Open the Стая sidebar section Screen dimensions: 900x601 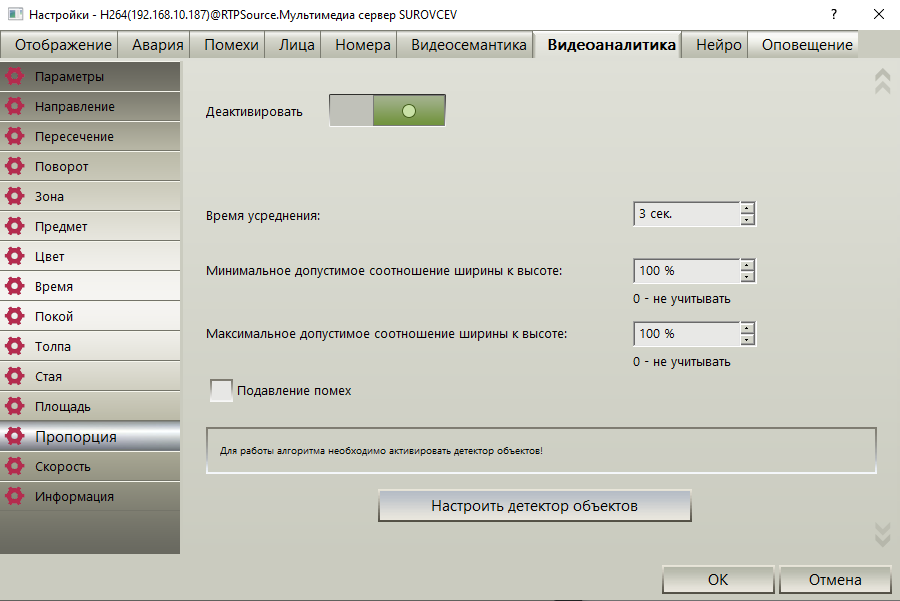(90, 376)
